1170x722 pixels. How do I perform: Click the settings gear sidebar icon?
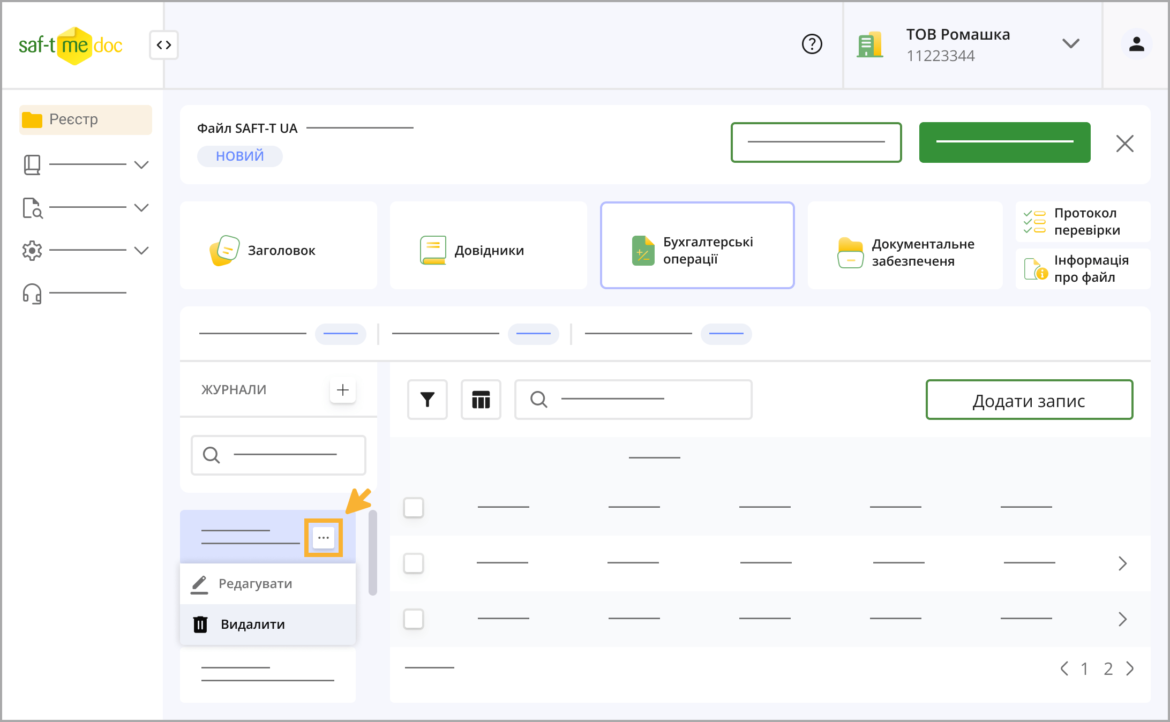(32, 251)
